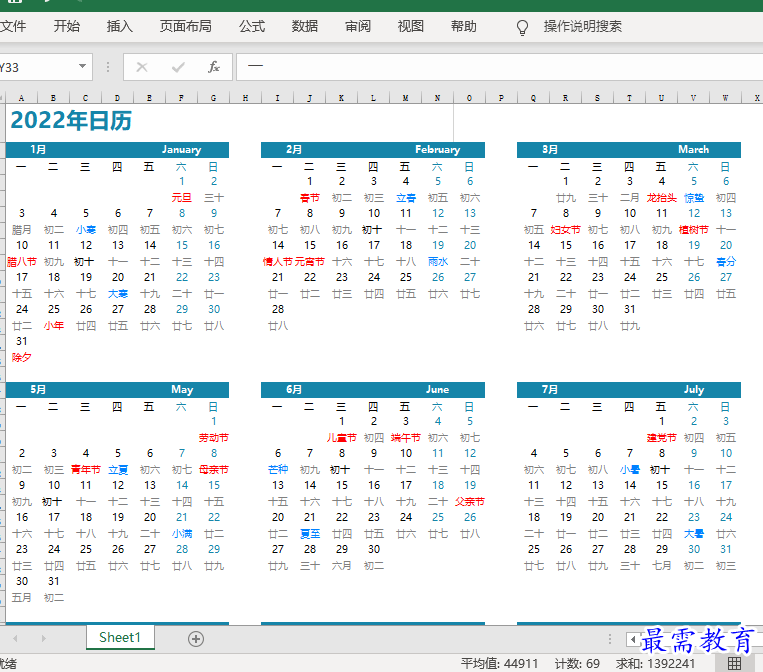
Task: Click the lightbulb search icon
Action: point(522,27)
